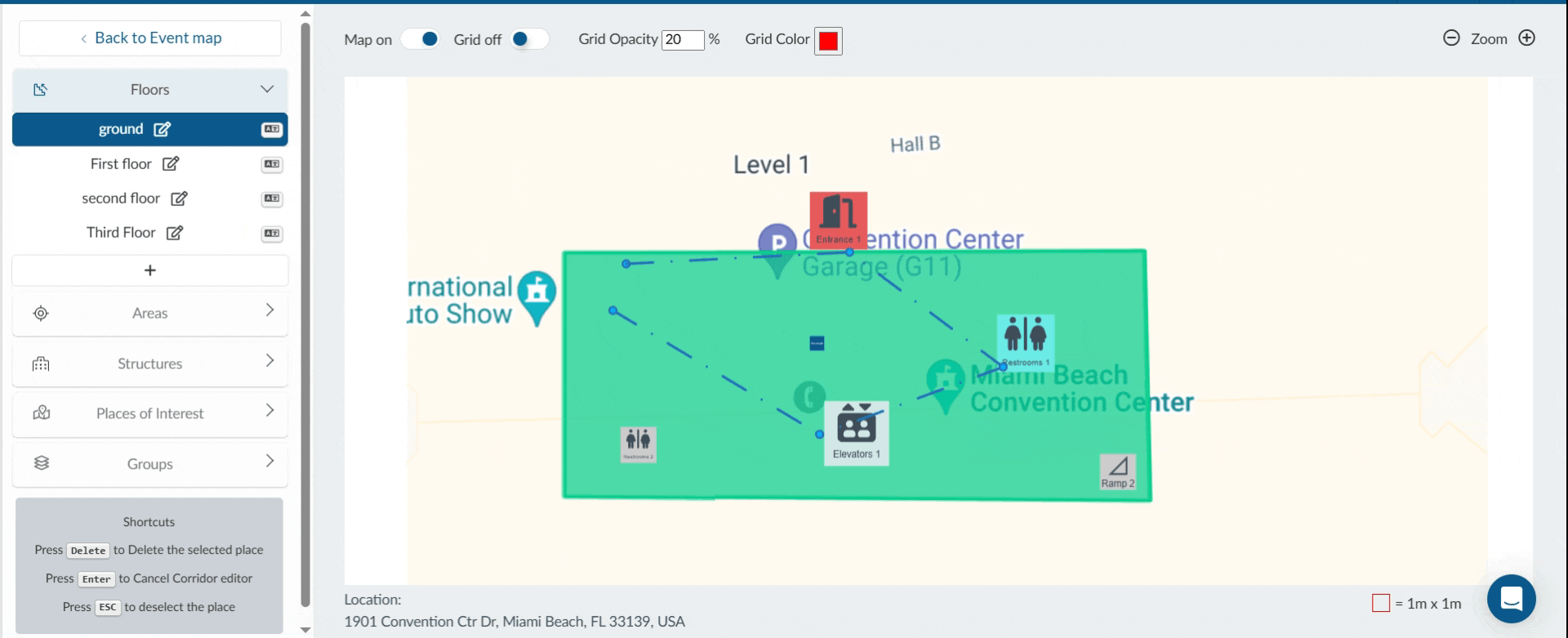Viewport: 1568px width, 638px height.
Task: Select the Ramp 2 marker on map
Action: click(x=1118, y=472)
